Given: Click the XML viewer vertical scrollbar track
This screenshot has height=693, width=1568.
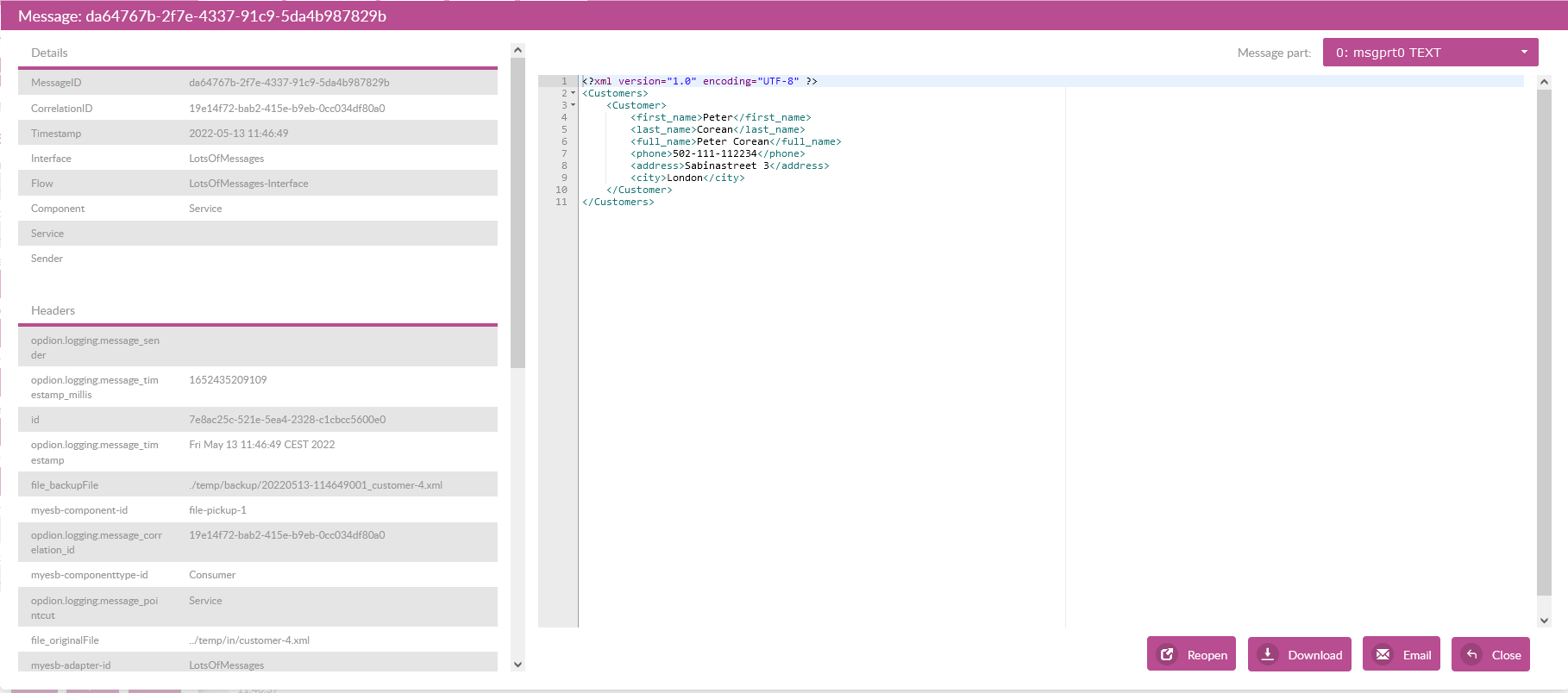Looking at the screenshot, I should [1544, 345].
